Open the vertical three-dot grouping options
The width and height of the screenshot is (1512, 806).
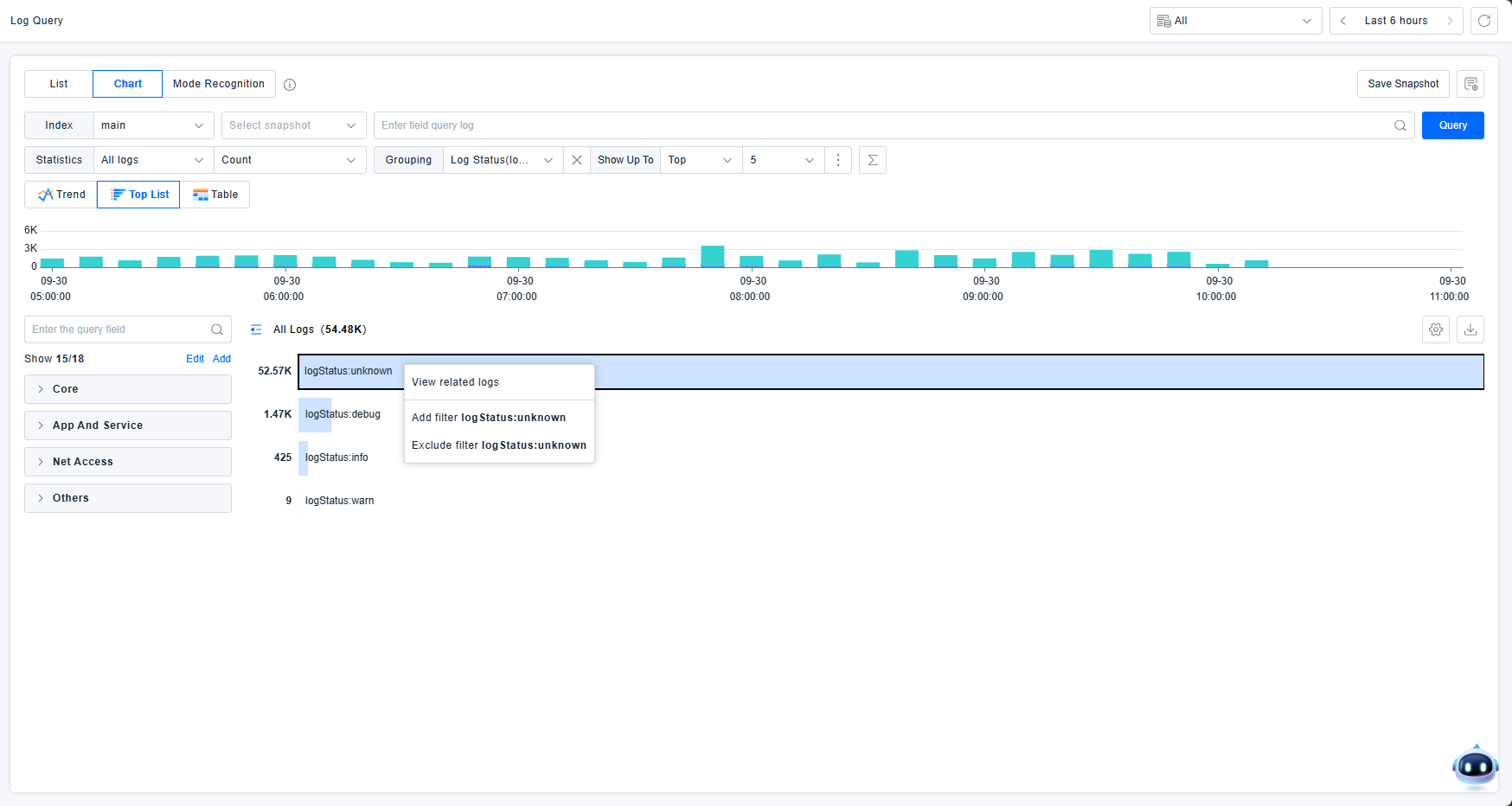pyautogui.click(x=838, y=160)
